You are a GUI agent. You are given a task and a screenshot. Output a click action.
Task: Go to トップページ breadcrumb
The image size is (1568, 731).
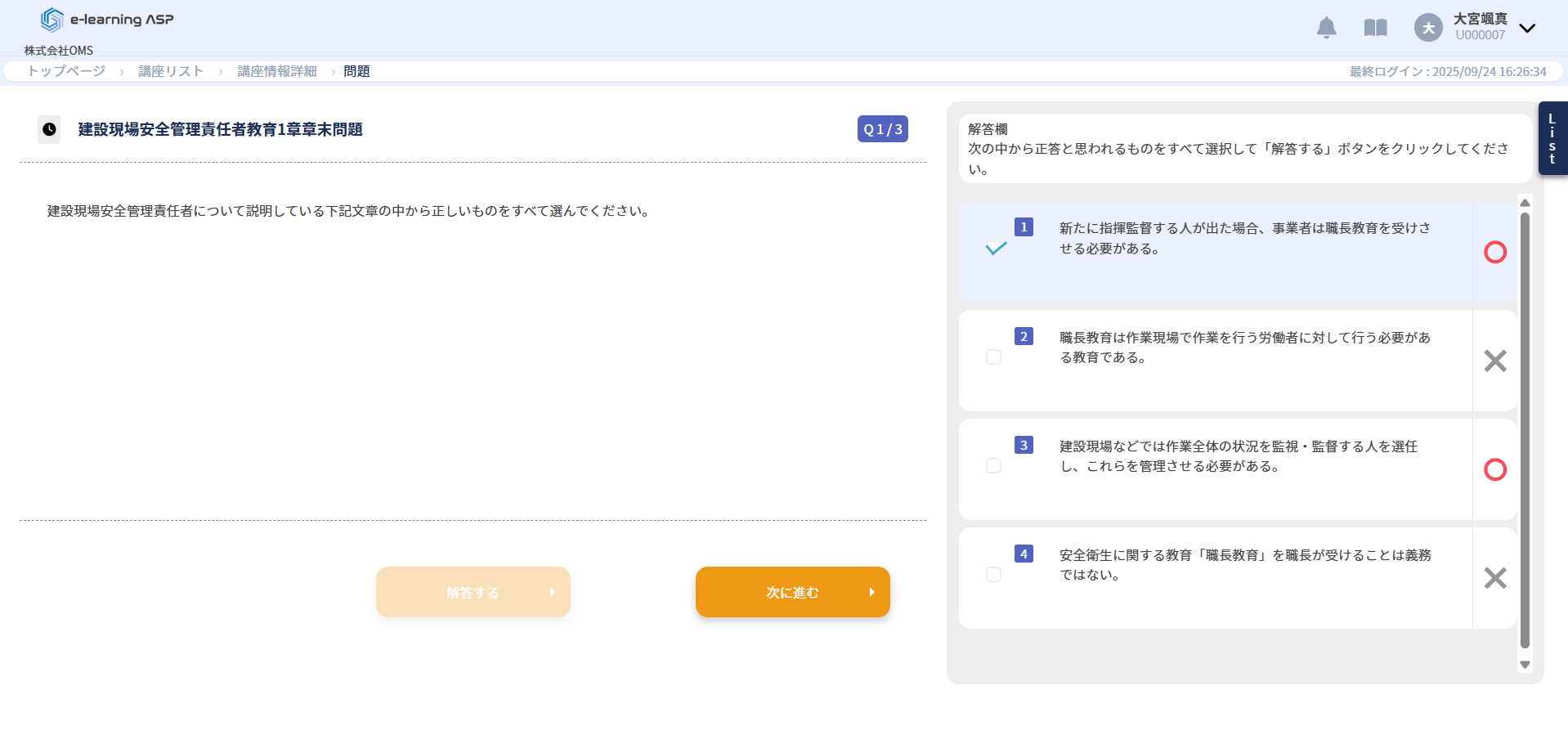(x=66, y=71)
